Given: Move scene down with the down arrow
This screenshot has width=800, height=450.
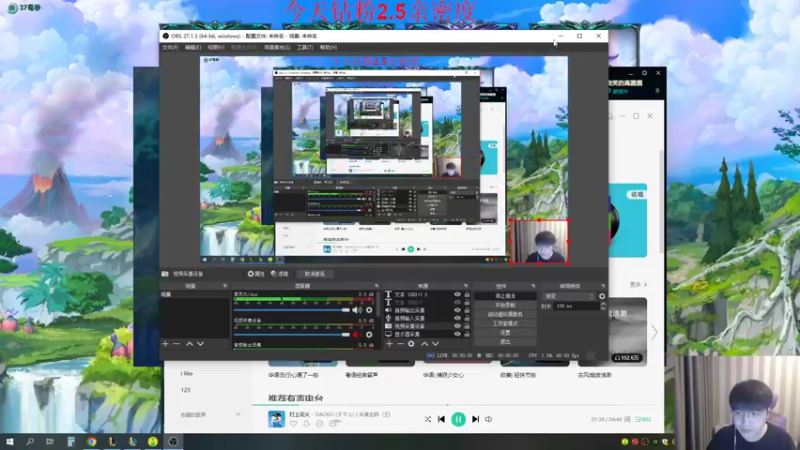Looking at the screenshot, I should pos(201,344).
